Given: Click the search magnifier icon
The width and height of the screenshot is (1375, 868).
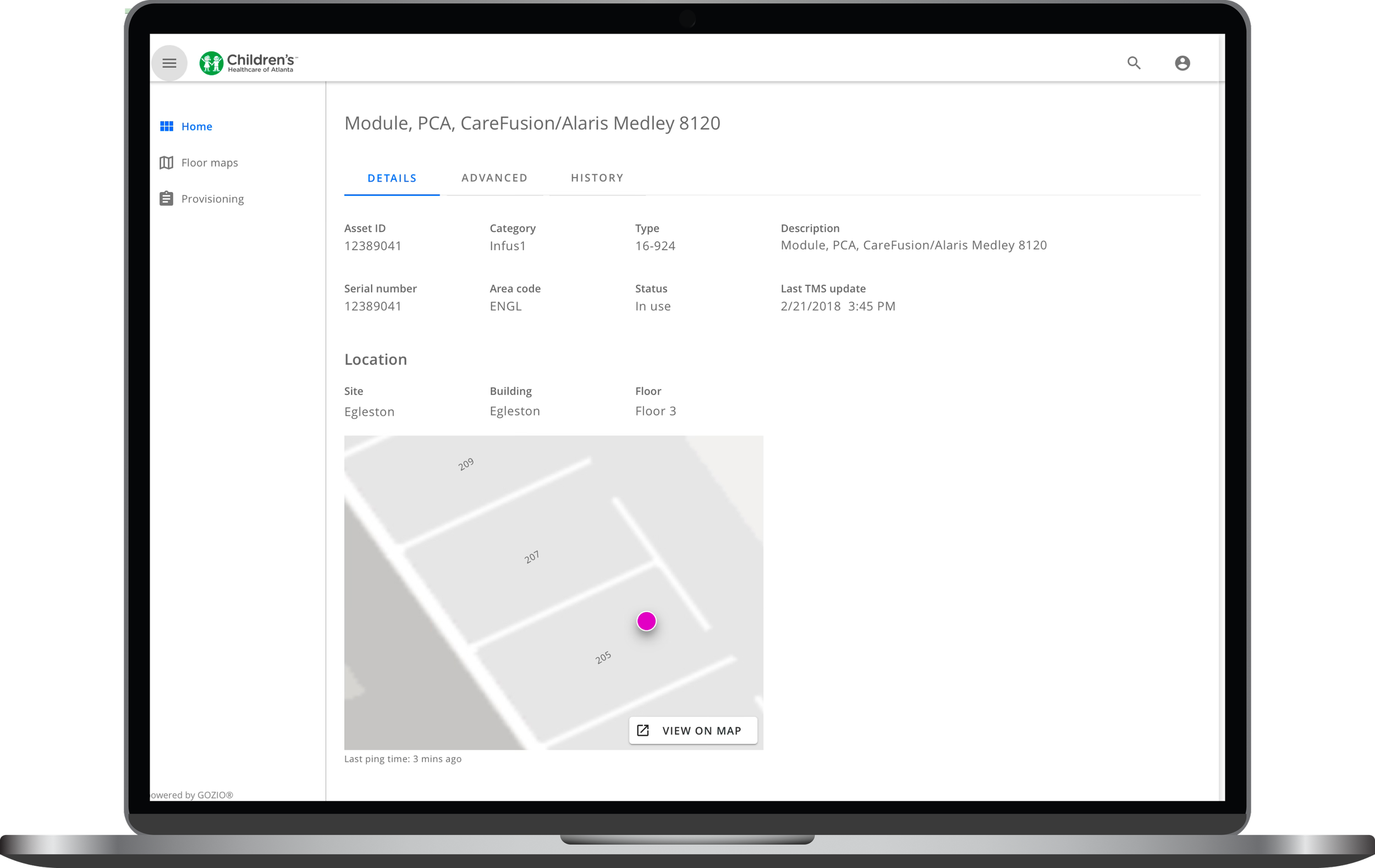Looking at the screenshot, I should (1134, 63).
